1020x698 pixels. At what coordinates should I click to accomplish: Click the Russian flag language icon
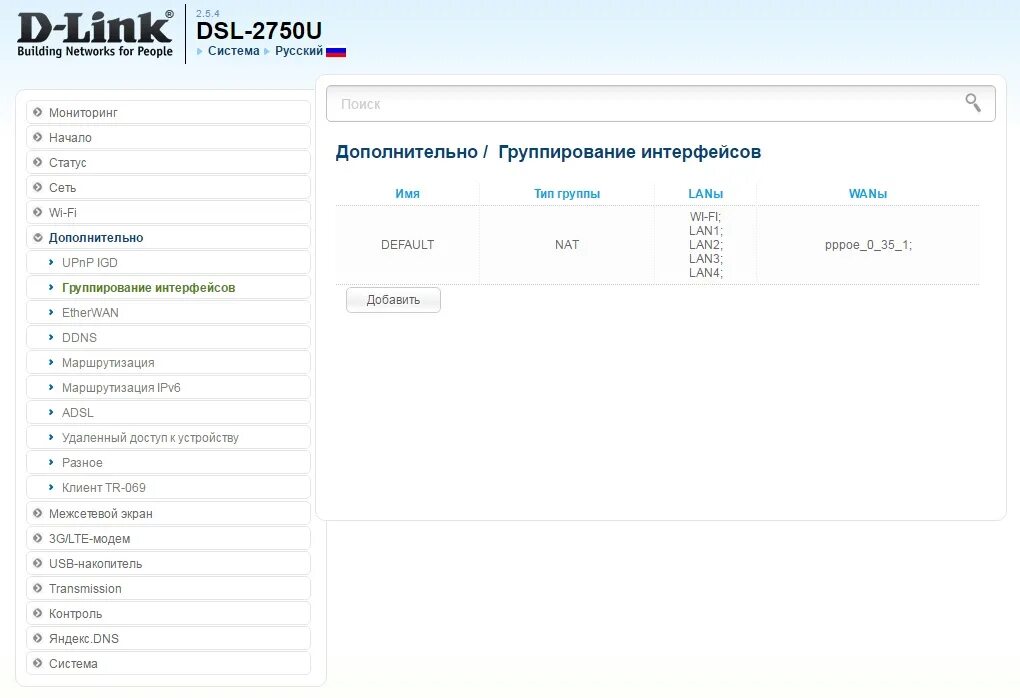(336, 52)
